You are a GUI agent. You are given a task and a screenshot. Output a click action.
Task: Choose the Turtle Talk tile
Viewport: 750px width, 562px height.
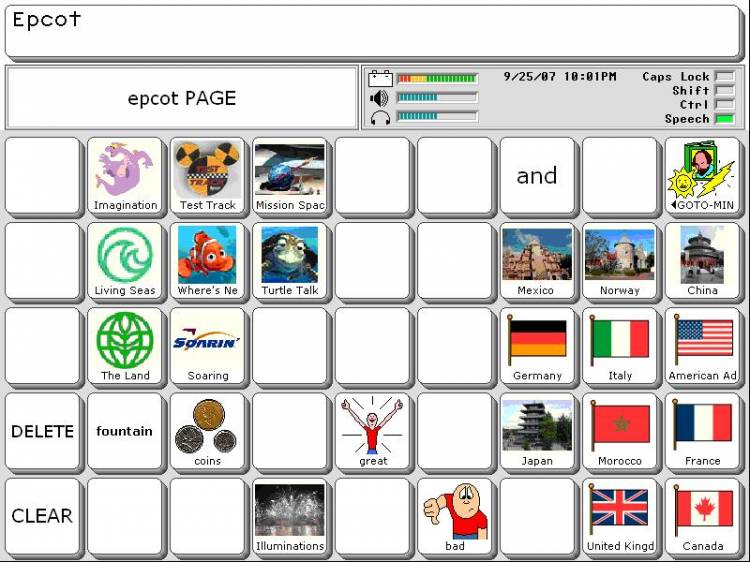[x=290, y=261]
